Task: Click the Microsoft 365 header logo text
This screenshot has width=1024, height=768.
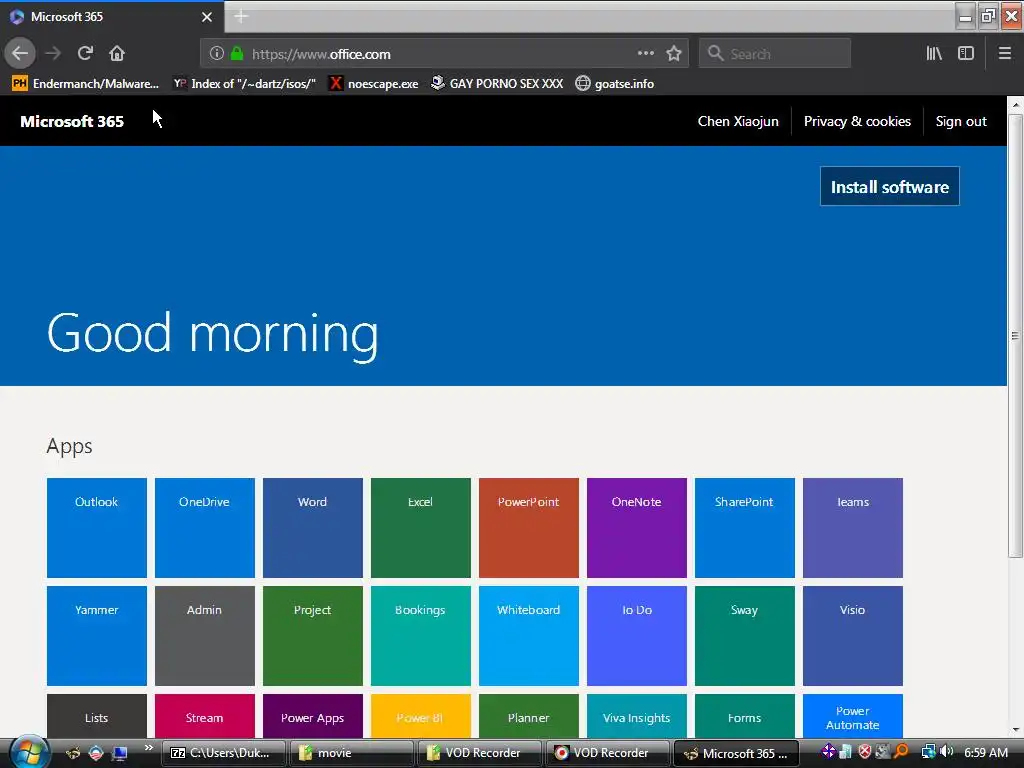Action: coord(72,121)
